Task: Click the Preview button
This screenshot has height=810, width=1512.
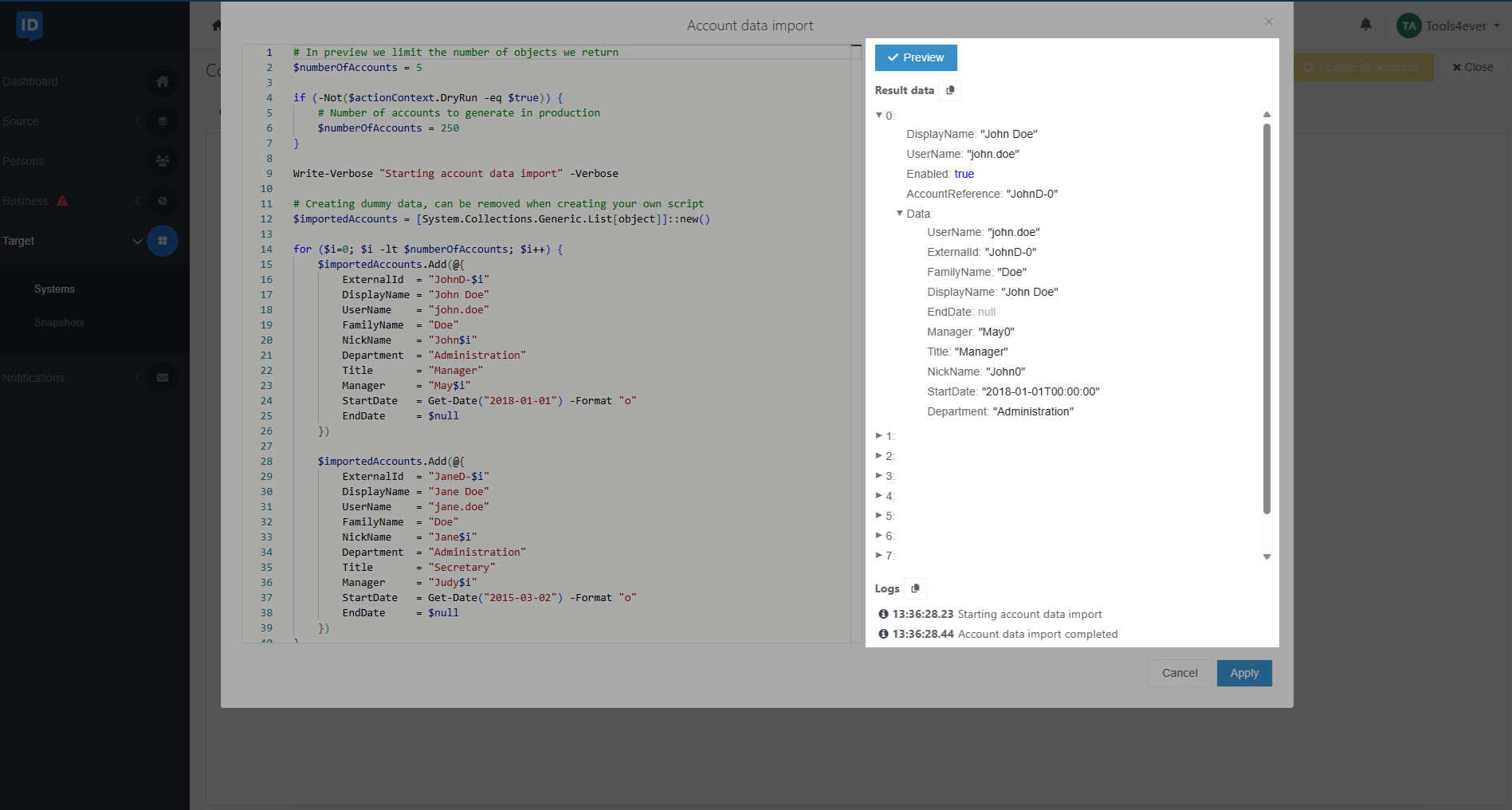Action: click(916, 57)
